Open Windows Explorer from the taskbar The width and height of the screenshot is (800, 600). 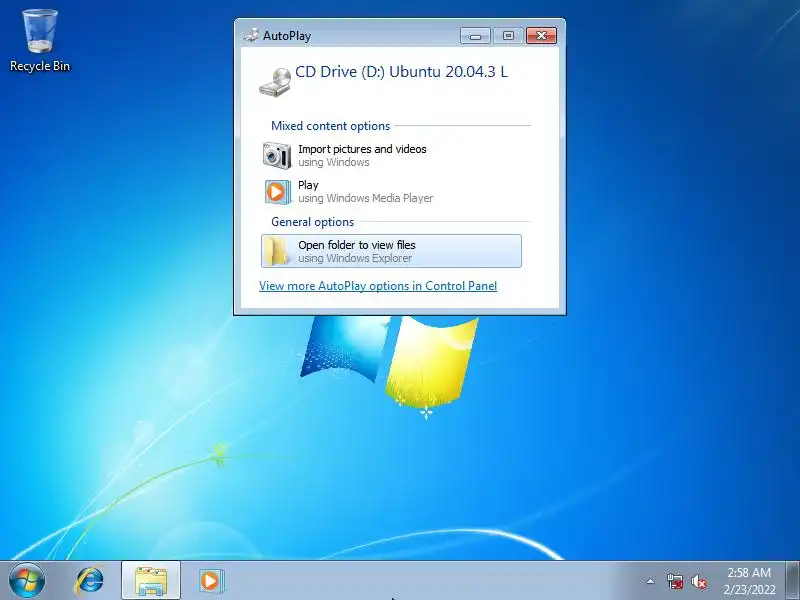(x=151, y=581)
